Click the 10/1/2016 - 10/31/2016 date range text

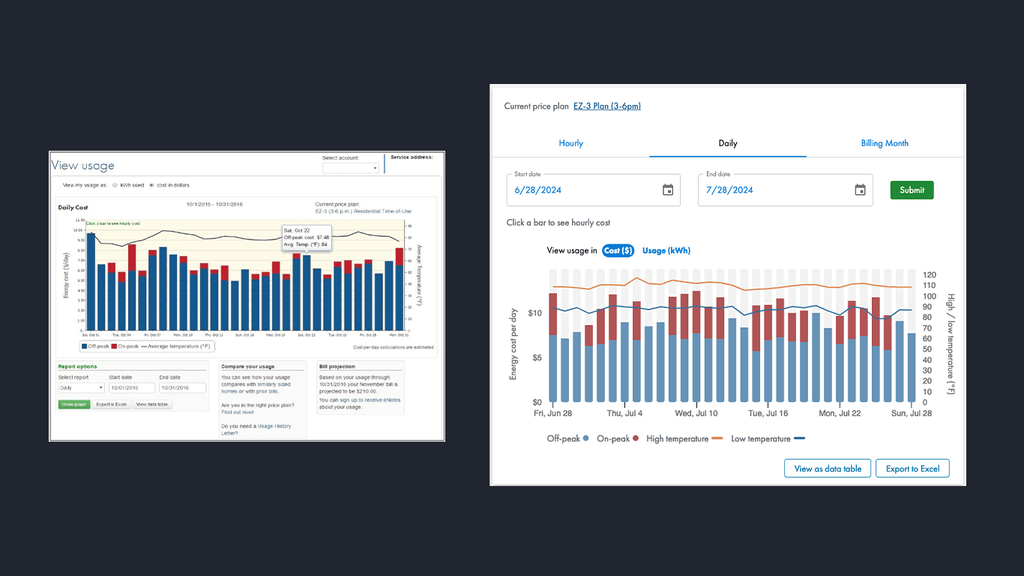214,204
